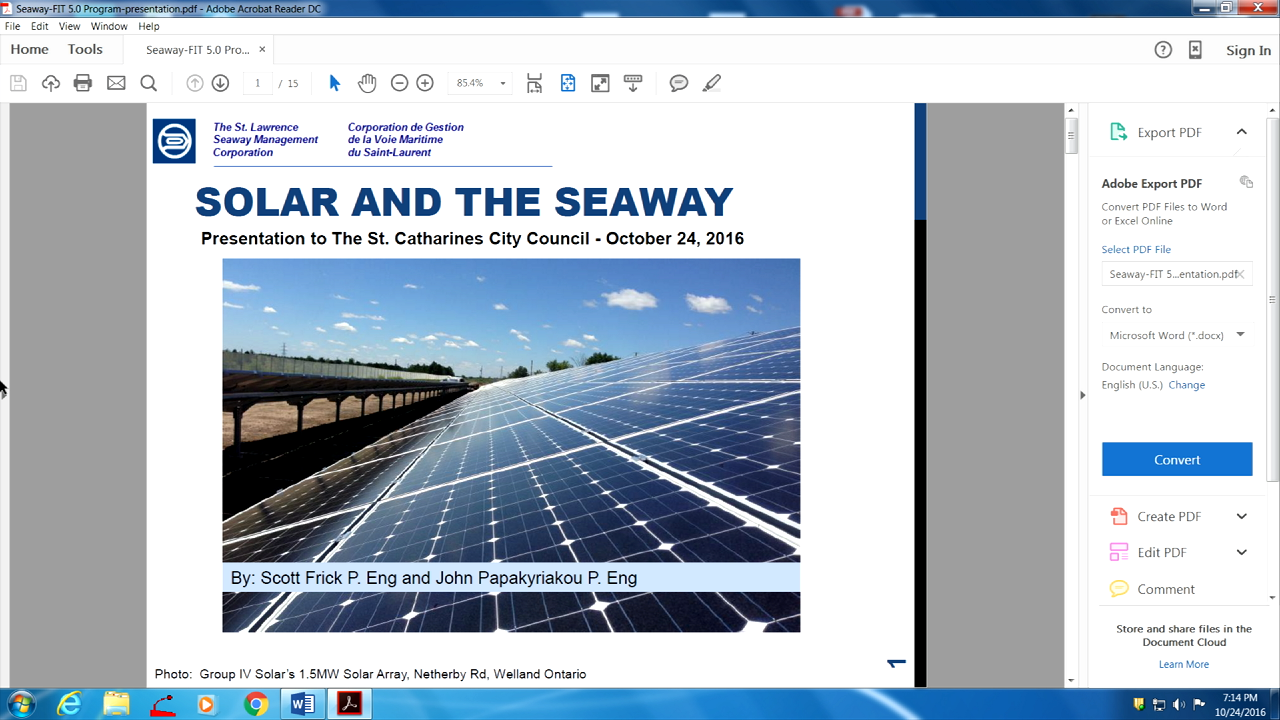Open Google Chrome from taskbar
Image resolution: width=1280 pixels, height=720 pixels.
[x=256, y=704]
